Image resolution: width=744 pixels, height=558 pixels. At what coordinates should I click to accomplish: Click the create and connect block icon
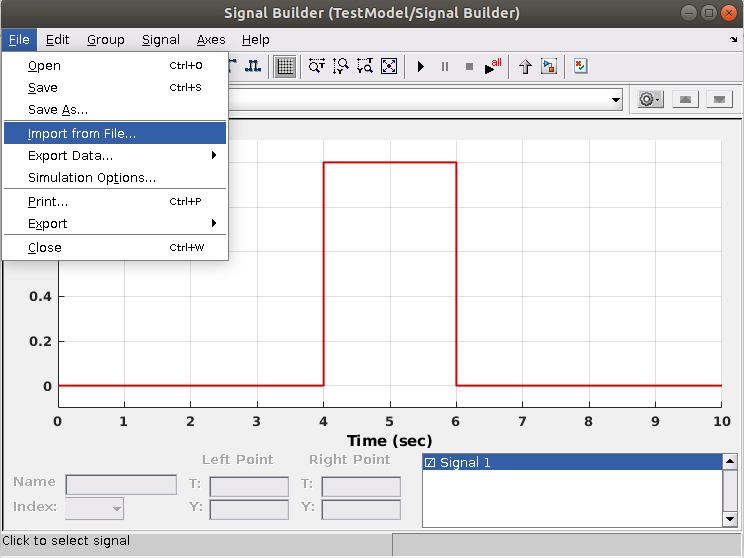coord(549,66)
